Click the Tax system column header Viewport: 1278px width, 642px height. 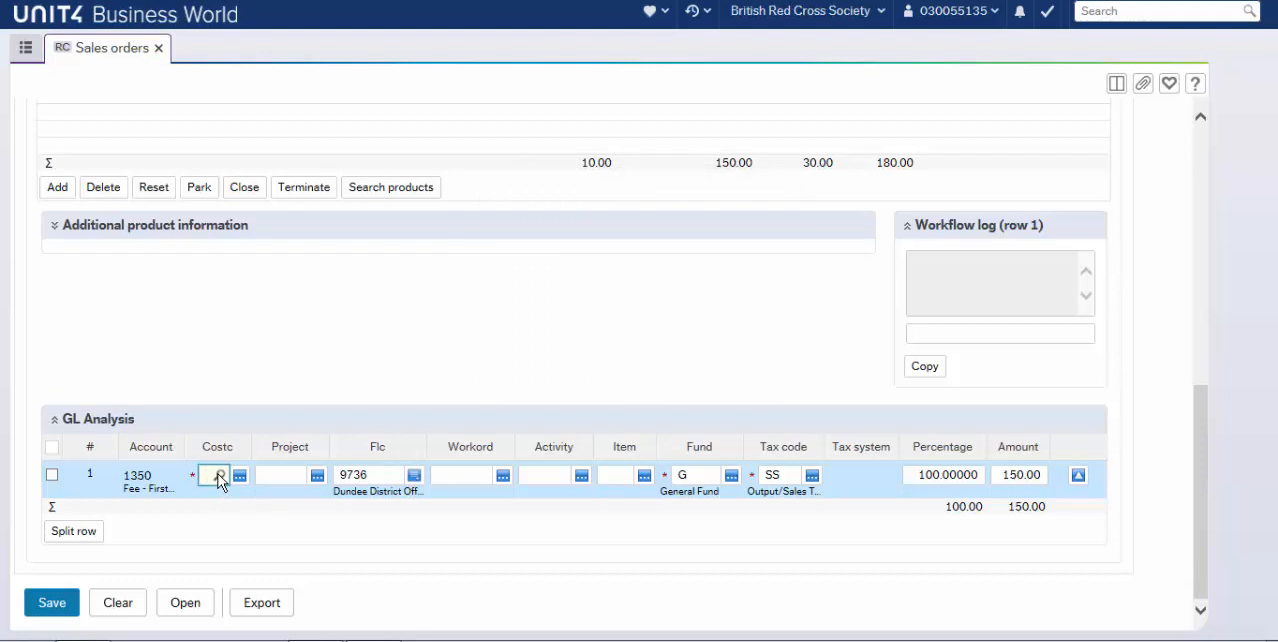point(861,447)
